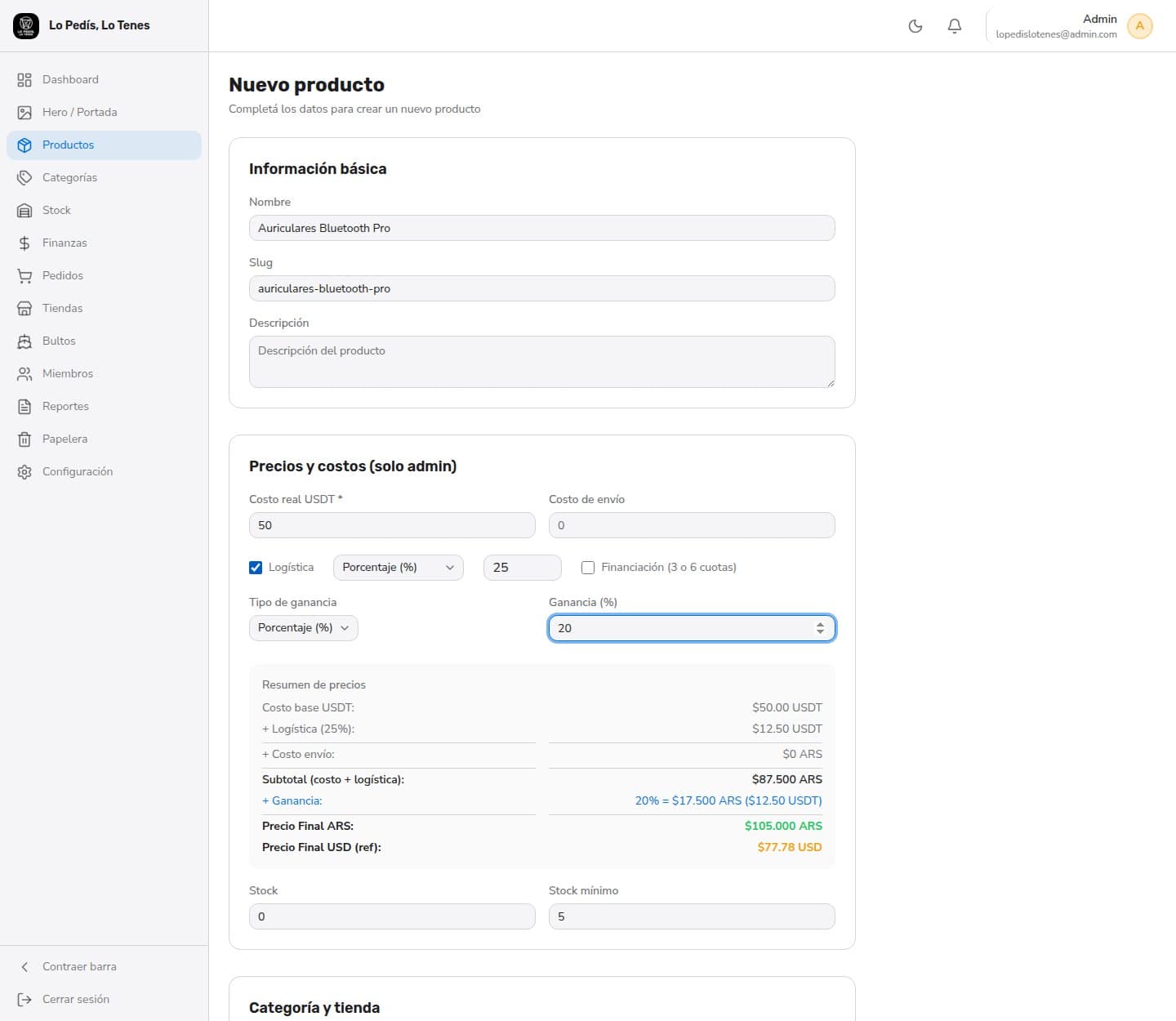The image size is (1176, 1021).
Task: Open the Configuración page link
Action: 104,472
